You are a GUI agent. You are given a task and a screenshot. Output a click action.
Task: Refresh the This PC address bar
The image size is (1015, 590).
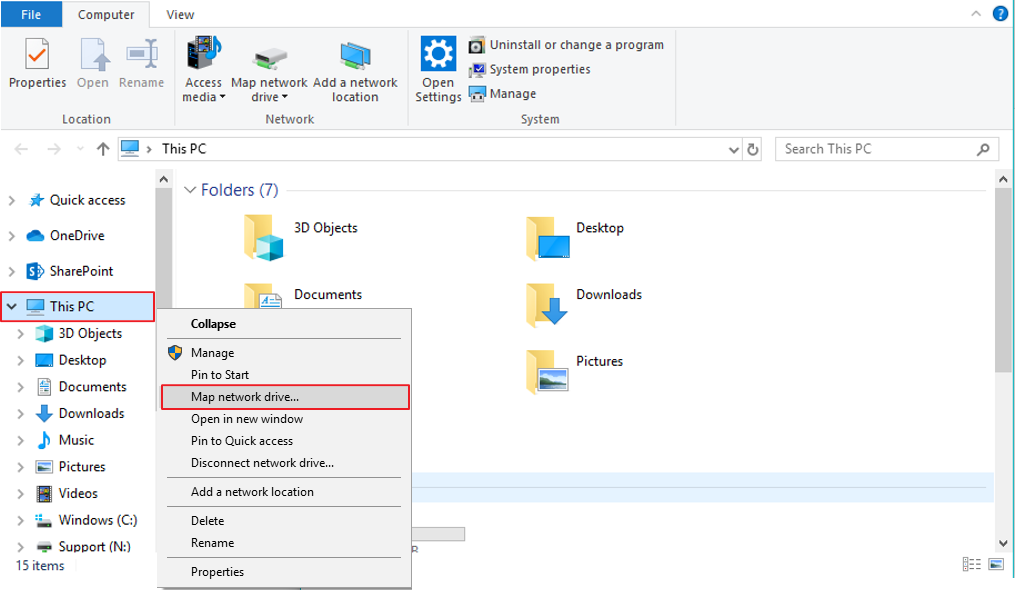754,149
